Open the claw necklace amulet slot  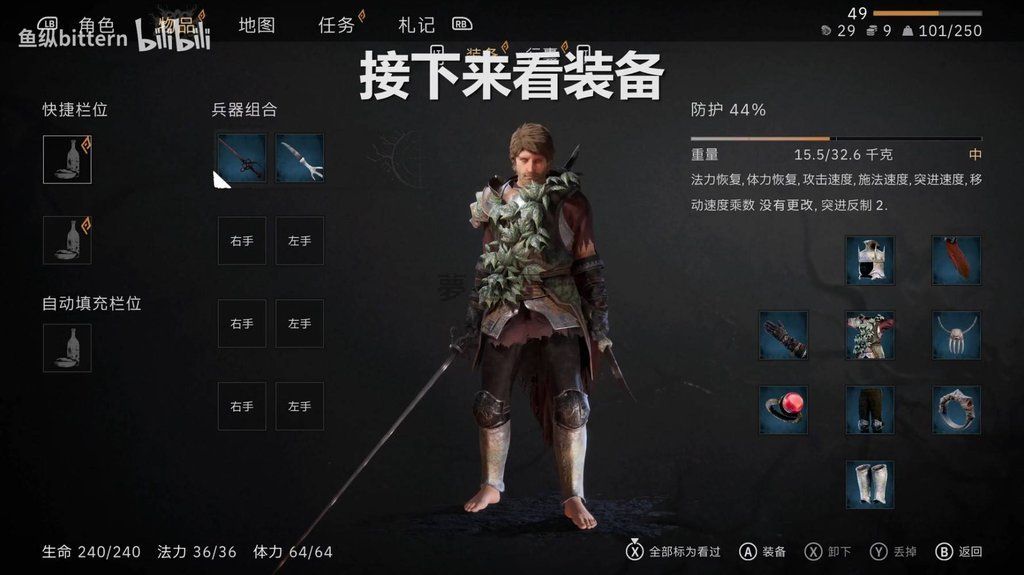(x=956, y=335)
